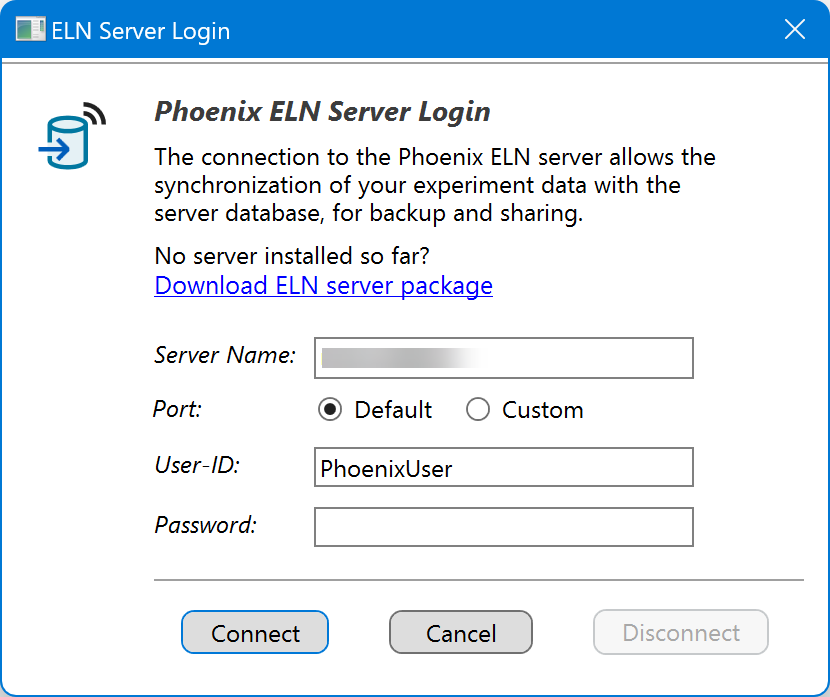Click the "User-ID:" label
Screen dimensions: 830x697
pyautogui.click(x=196, y=465)
